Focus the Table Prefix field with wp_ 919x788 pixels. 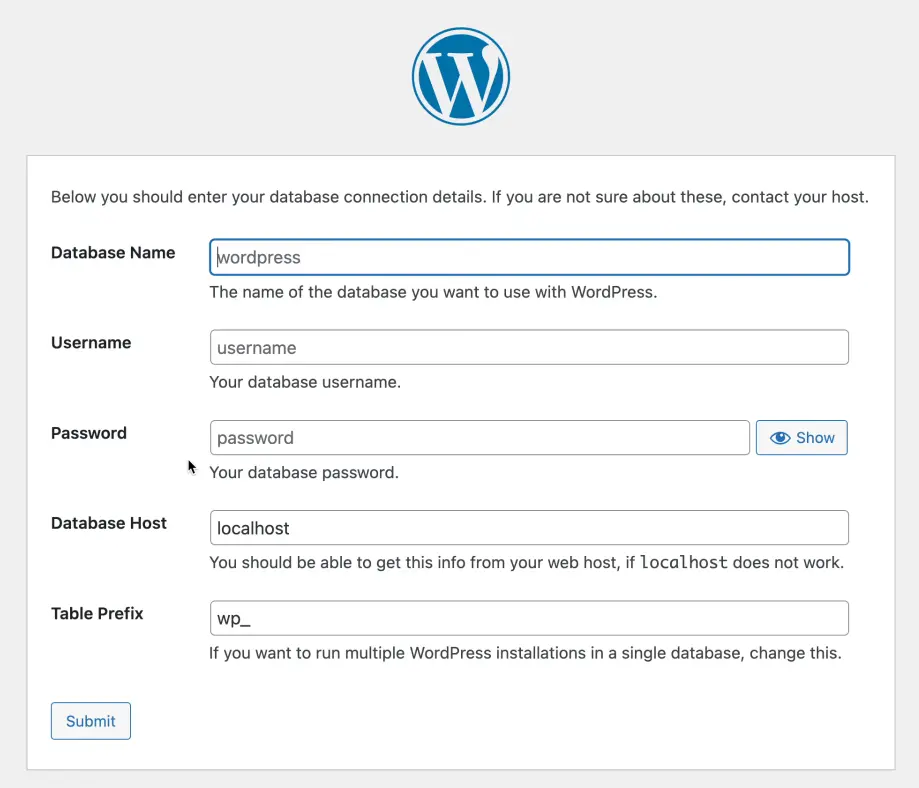pos(529,618)
